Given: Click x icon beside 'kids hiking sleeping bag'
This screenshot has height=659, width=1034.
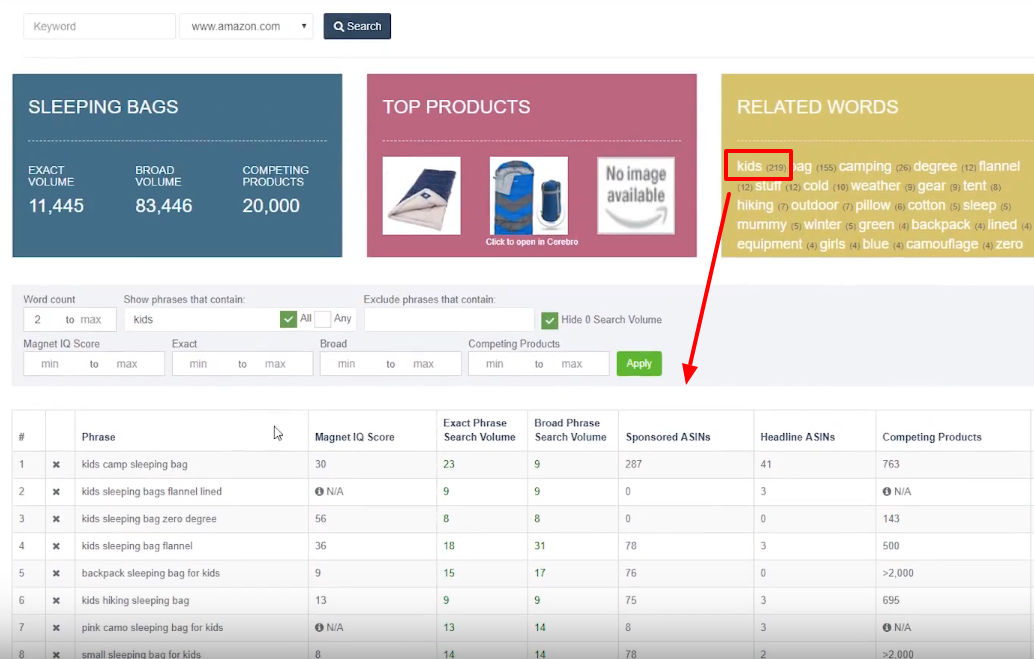Looking at the screenshot, I should [x=56, y=601].
